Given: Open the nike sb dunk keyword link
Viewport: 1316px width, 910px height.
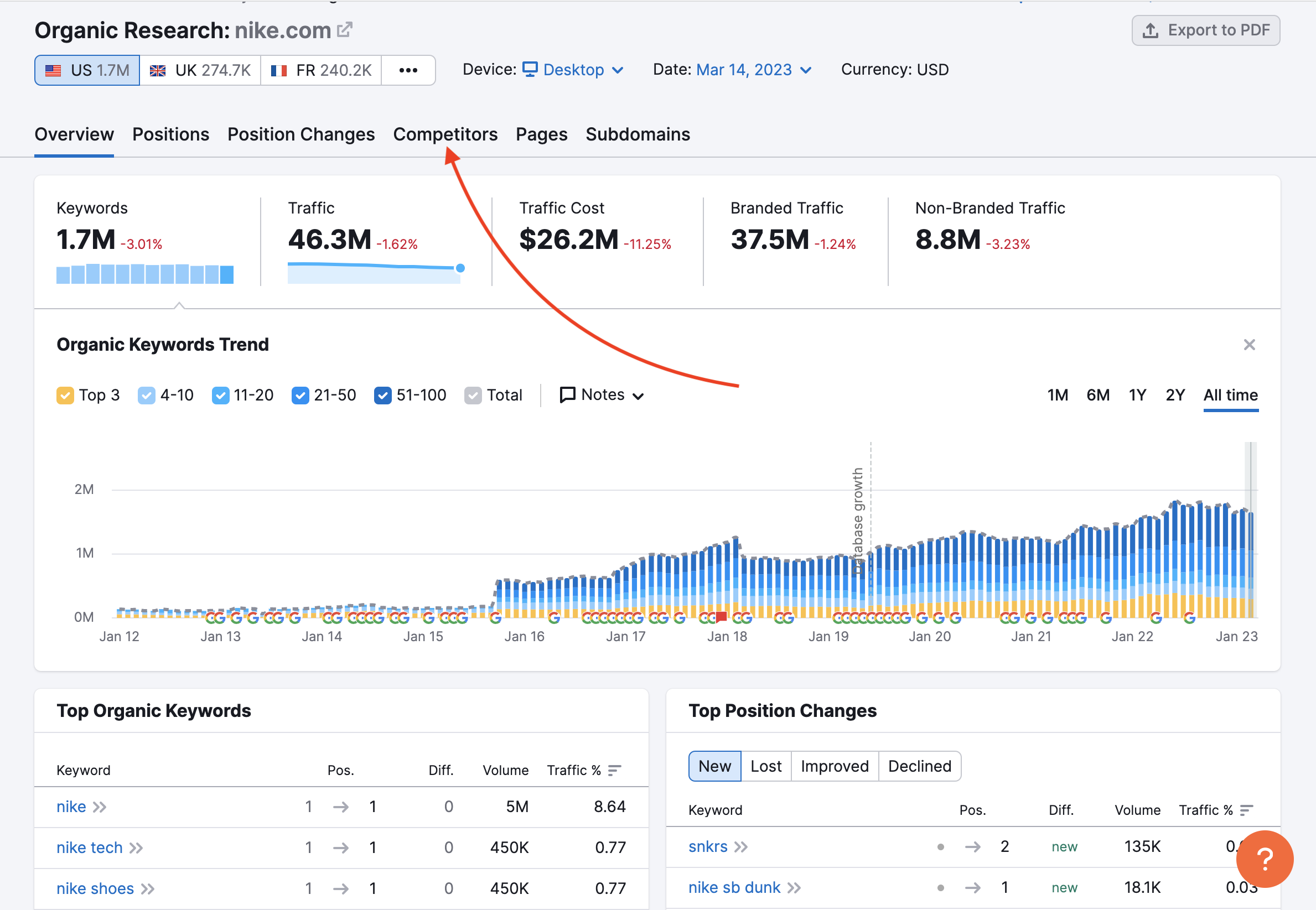Looking at the screenshot, I should (x=734, y=888).
